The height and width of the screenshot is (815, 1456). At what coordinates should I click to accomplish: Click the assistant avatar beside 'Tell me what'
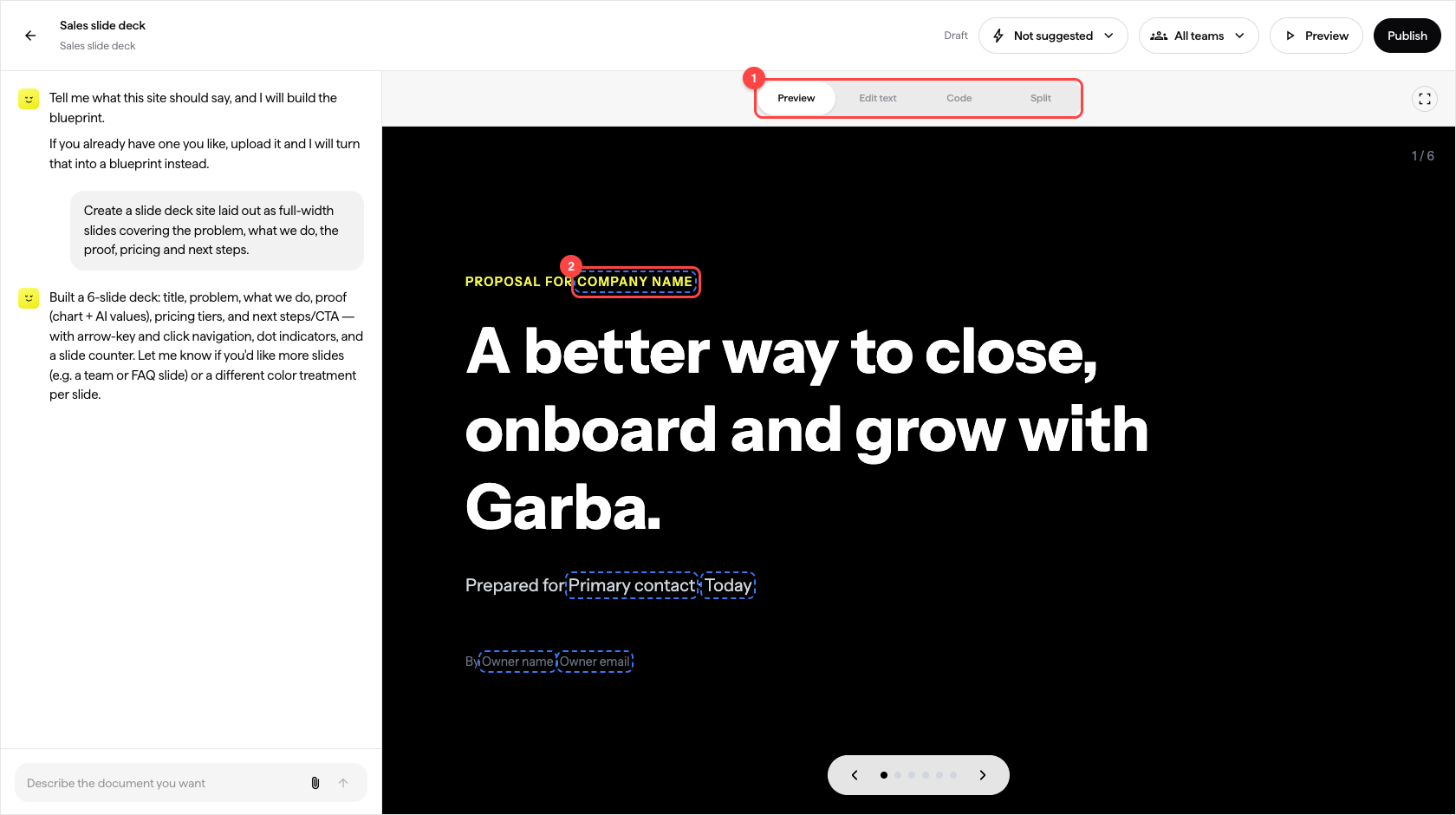pyautogui.click(x=29, y=99)
